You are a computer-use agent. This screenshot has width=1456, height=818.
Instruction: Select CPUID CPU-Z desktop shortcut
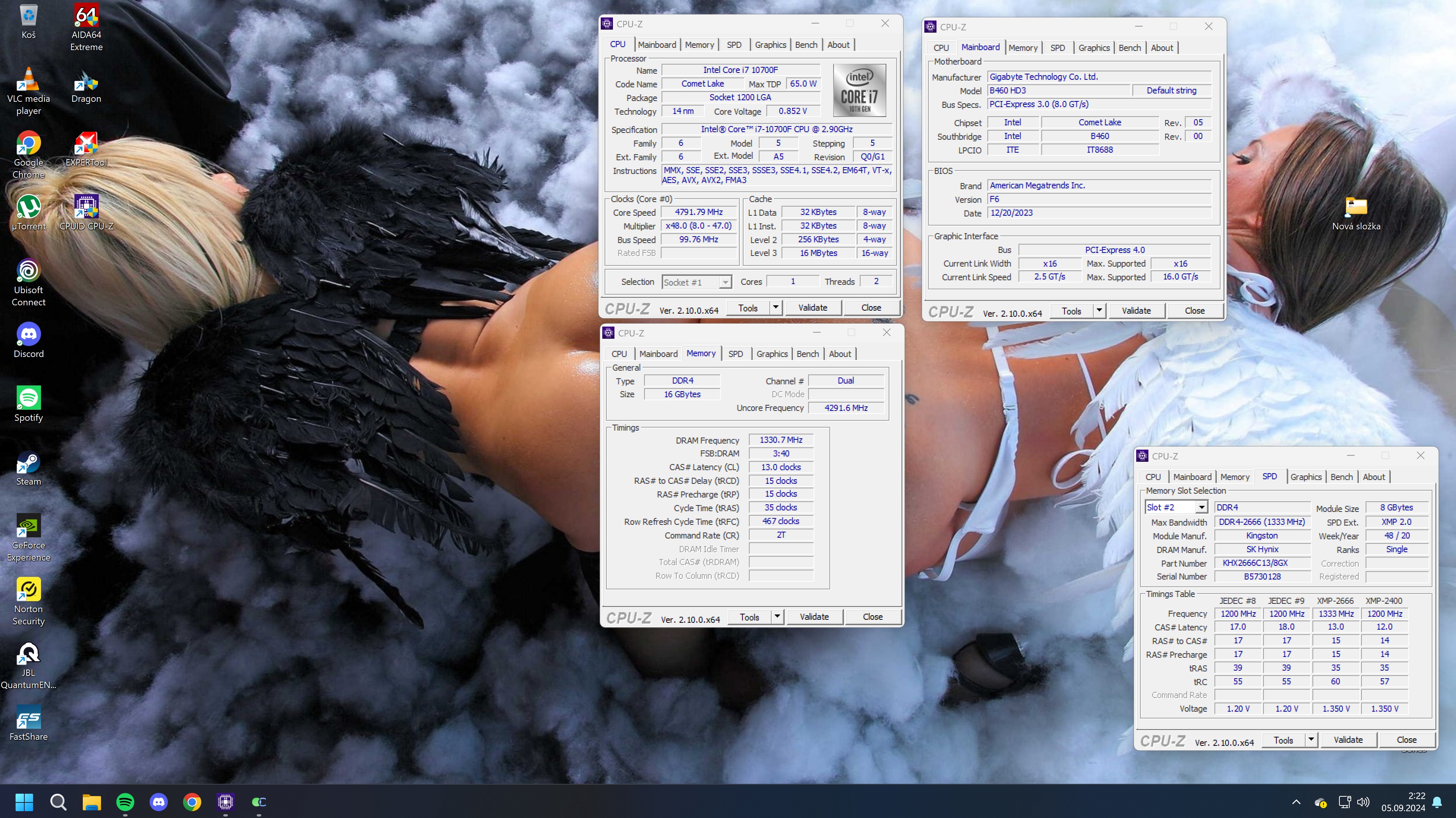click(86, 213)
